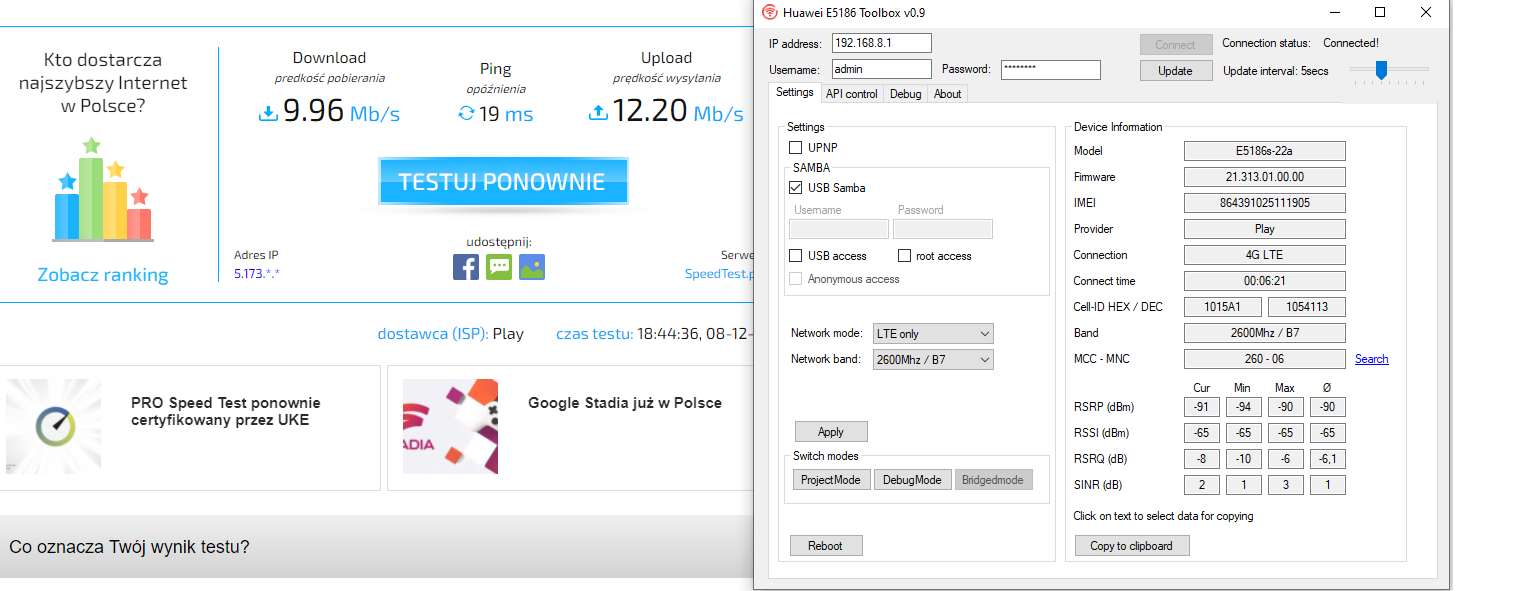Click the Password input field
Viewport: 1532px width, 591px height.
coord(1050,69)
